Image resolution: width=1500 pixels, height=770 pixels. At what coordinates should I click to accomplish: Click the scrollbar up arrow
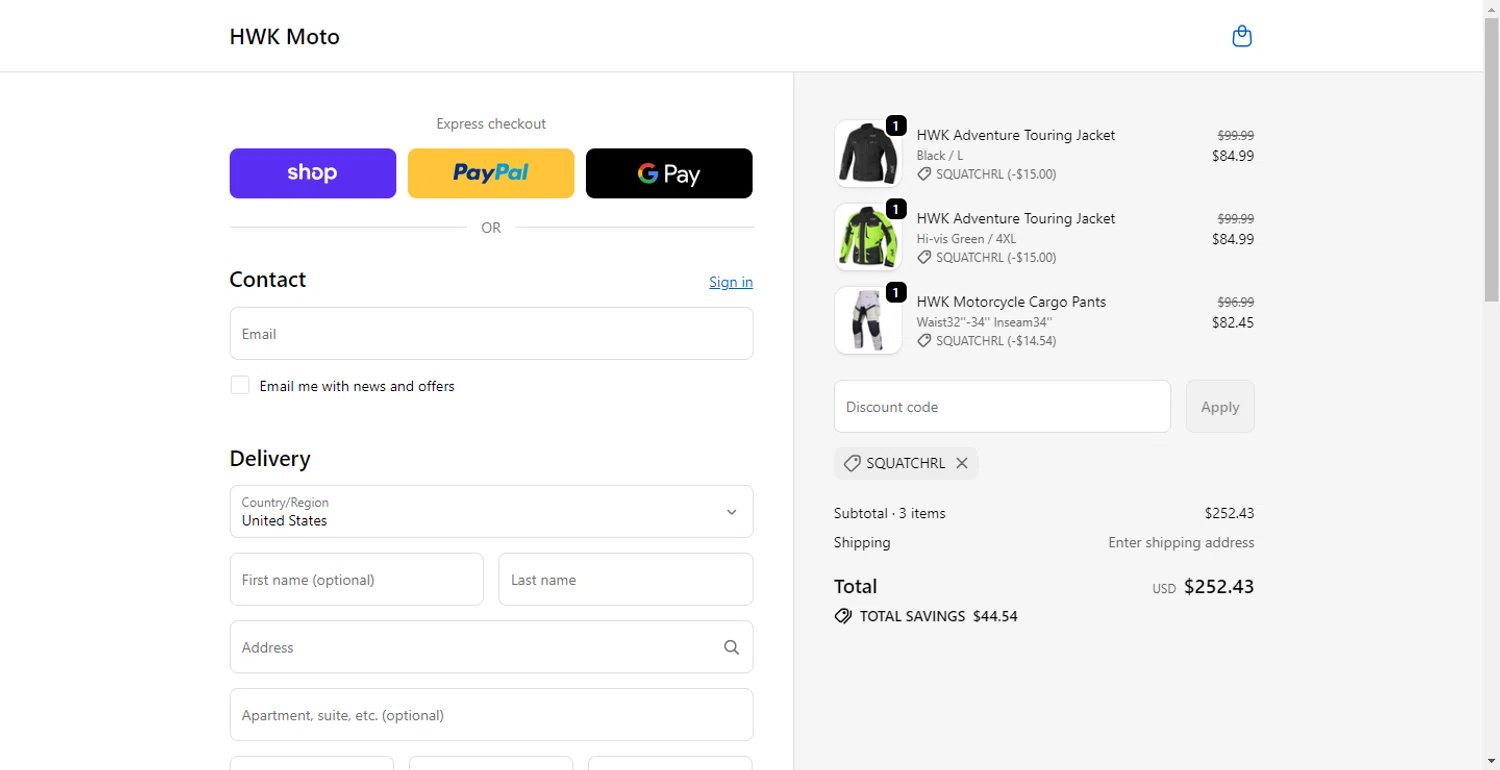pos(1491,8)
